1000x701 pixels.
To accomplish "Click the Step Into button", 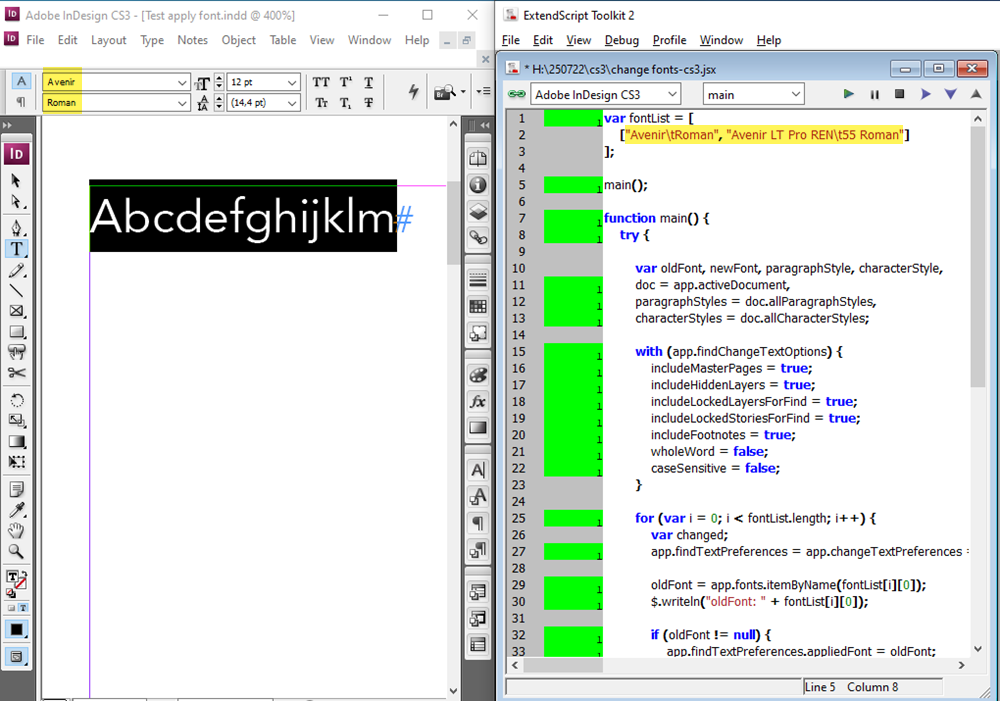I will pos(950,94).
